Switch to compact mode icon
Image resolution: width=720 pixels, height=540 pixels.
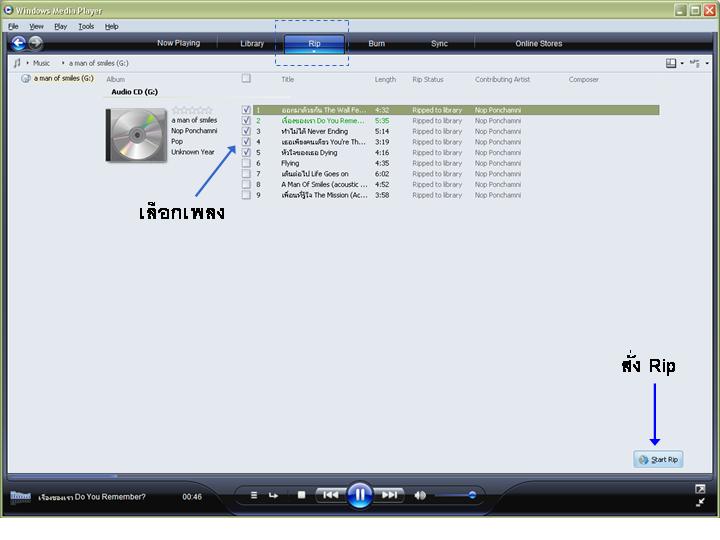(x=700, y=502)
